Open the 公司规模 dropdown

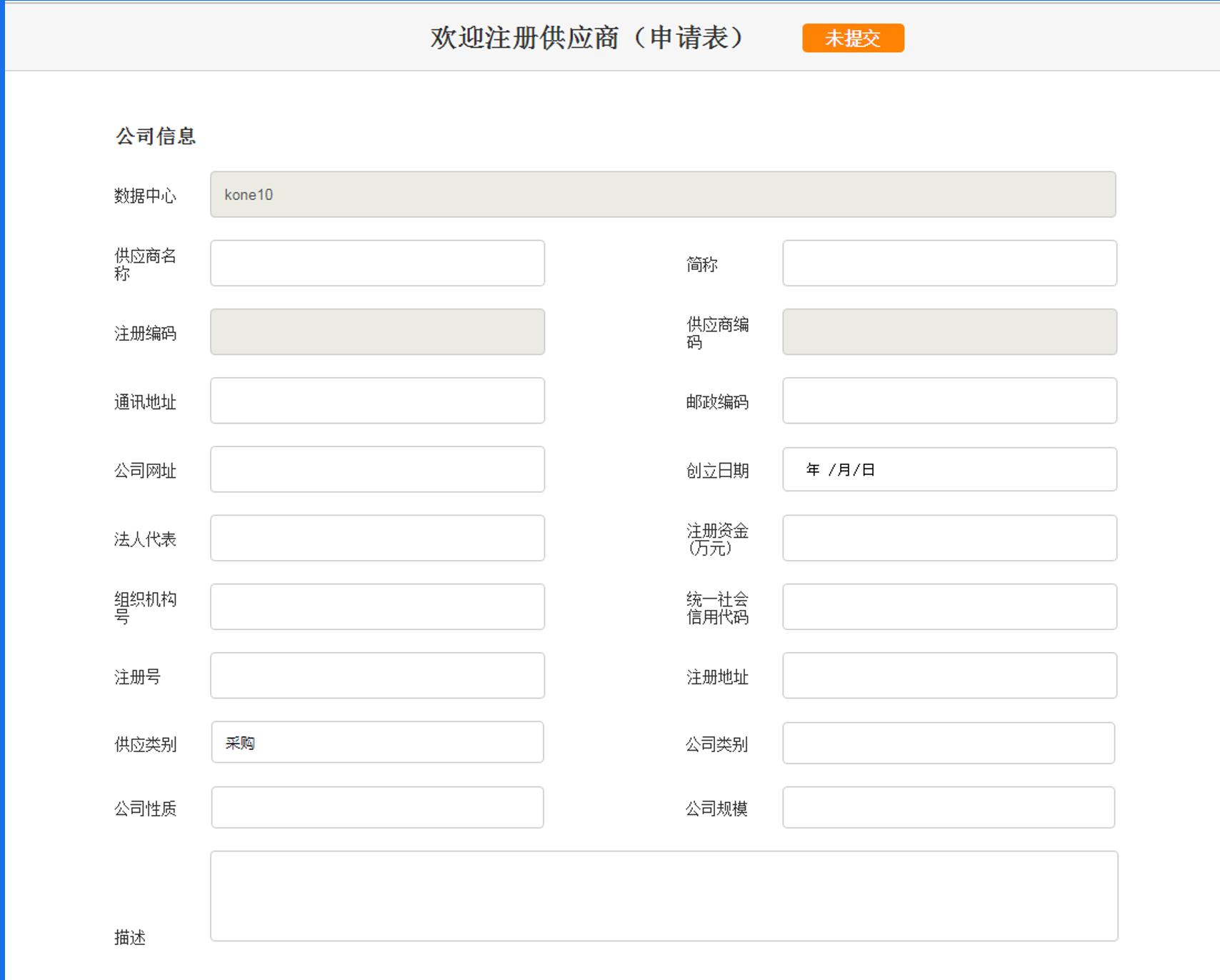pyautogui.click(x=949, y=807)
